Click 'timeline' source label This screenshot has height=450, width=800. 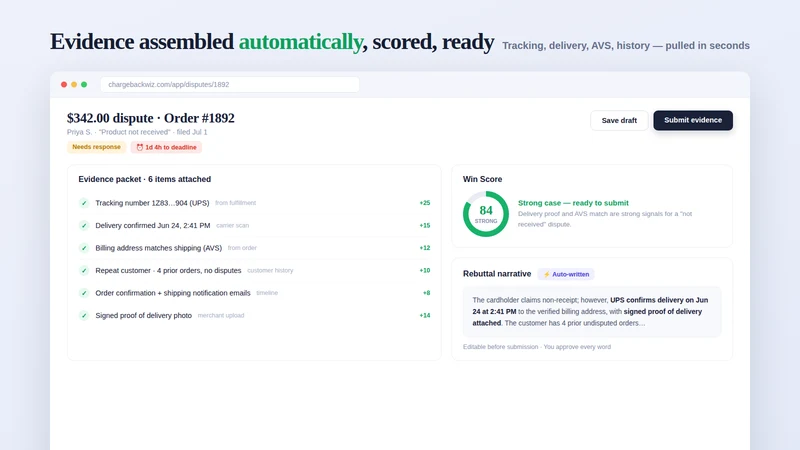click(x=267, y=293)
